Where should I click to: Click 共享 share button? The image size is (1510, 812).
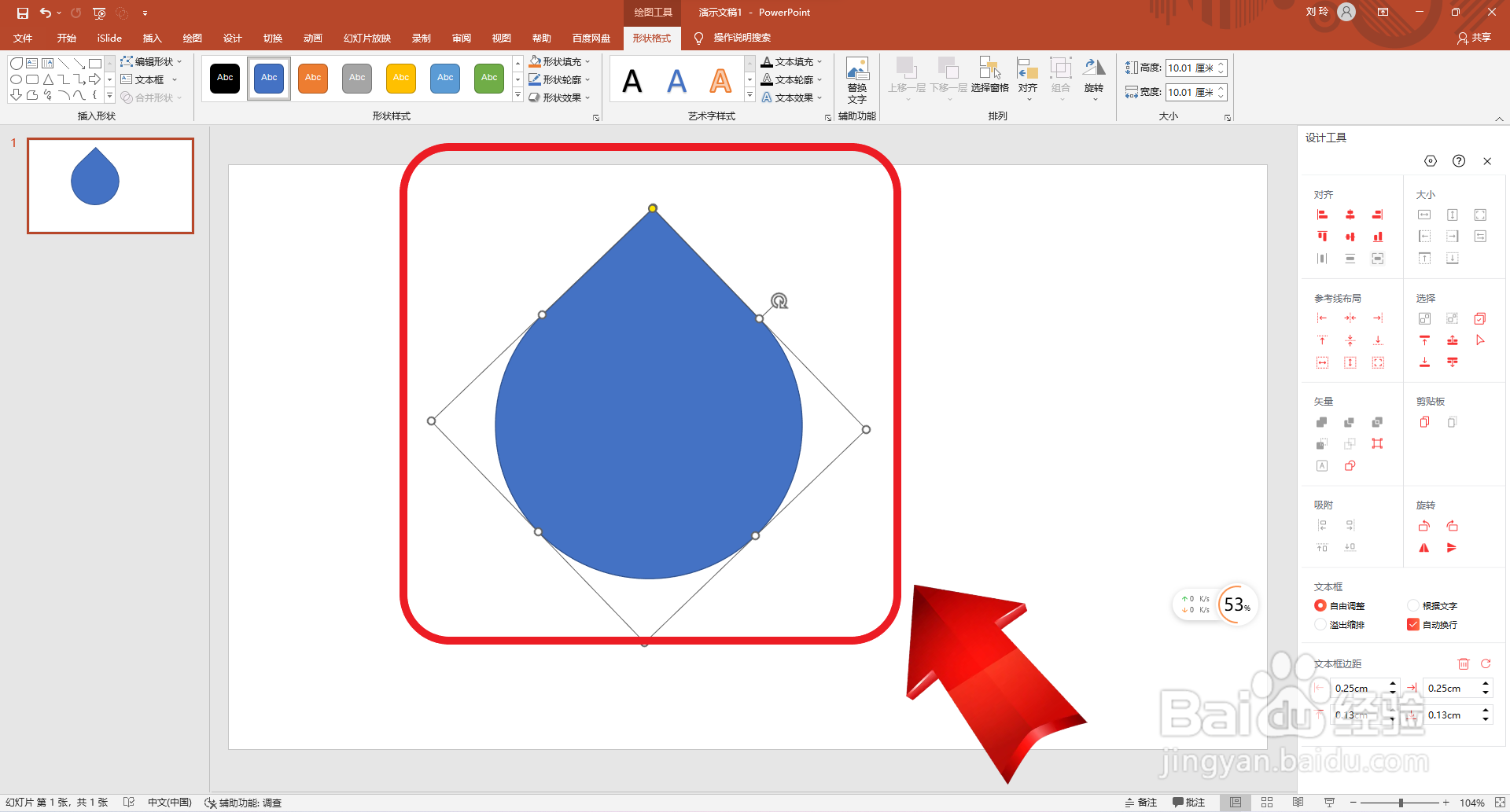point(1474,38)
